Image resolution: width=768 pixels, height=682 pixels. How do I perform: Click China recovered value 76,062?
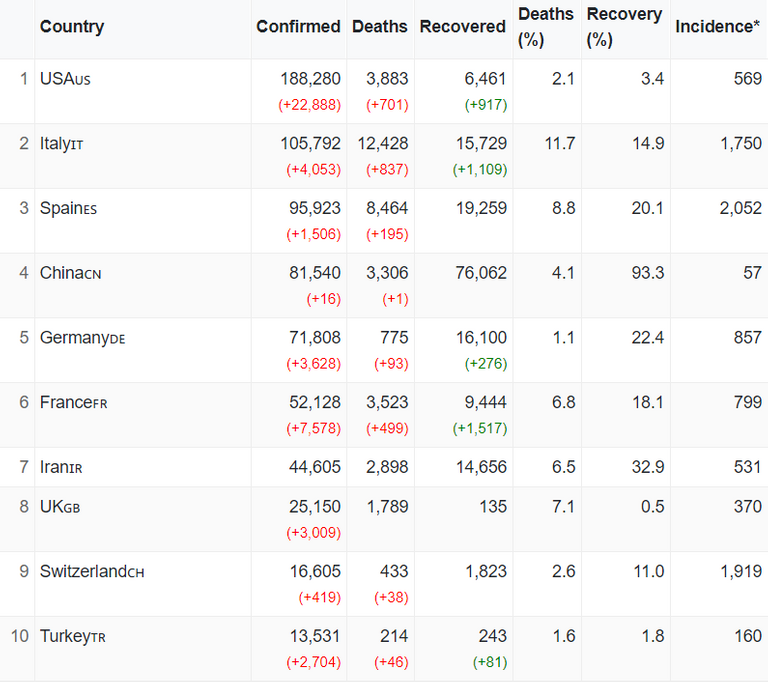pyautogui.click(x=481, y=273)
